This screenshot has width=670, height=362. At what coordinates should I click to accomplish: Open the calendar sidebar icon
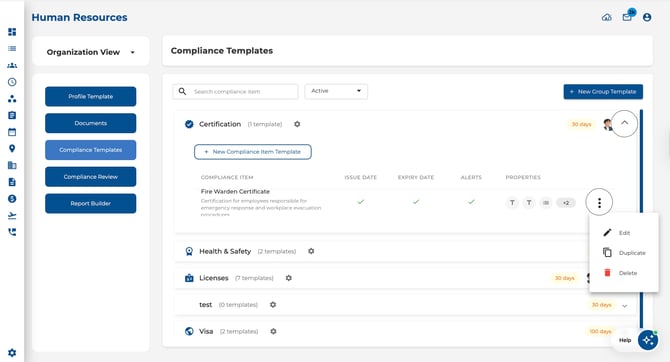click(x=12, y=132)
